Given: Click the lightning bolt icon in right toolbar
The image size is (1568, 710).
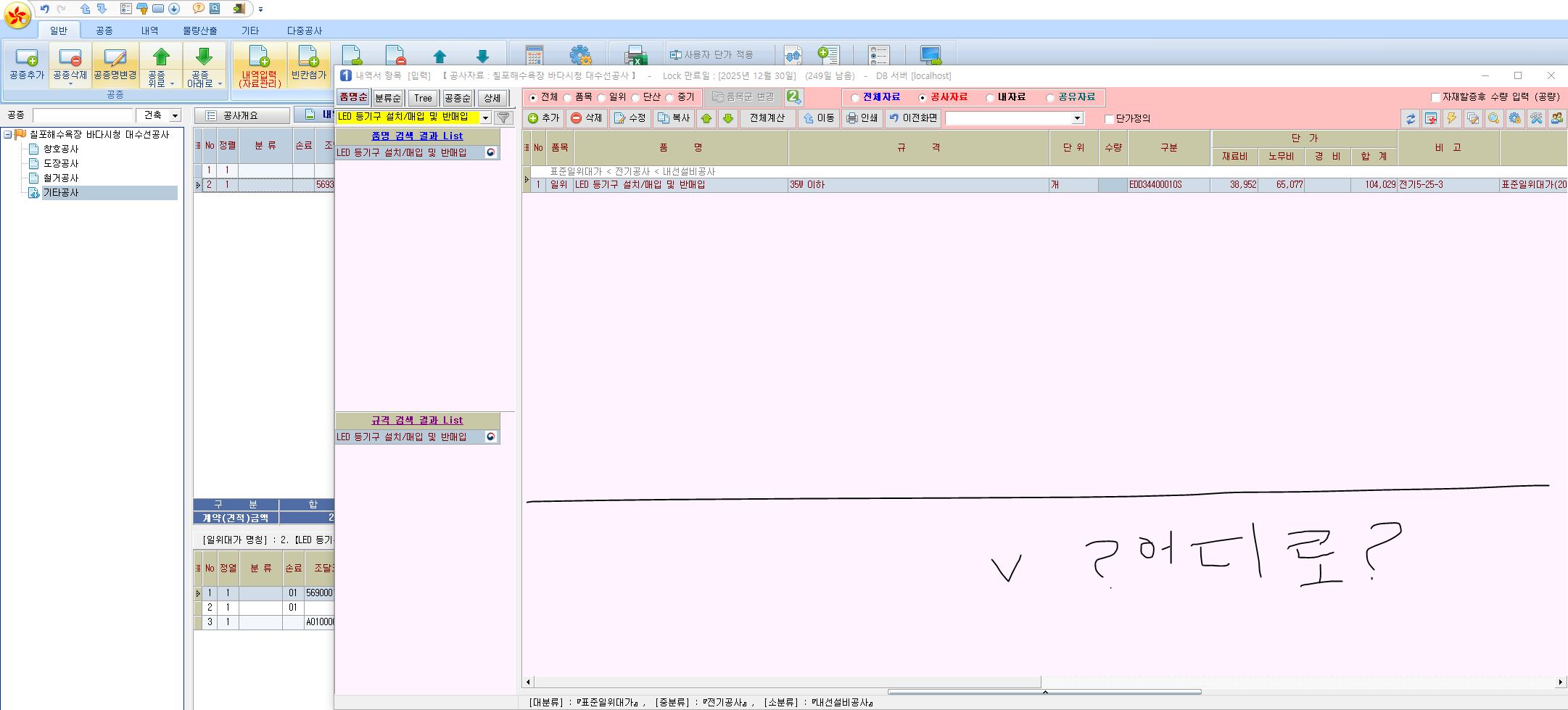Looking at the screenshot, I should [1452, 118].
